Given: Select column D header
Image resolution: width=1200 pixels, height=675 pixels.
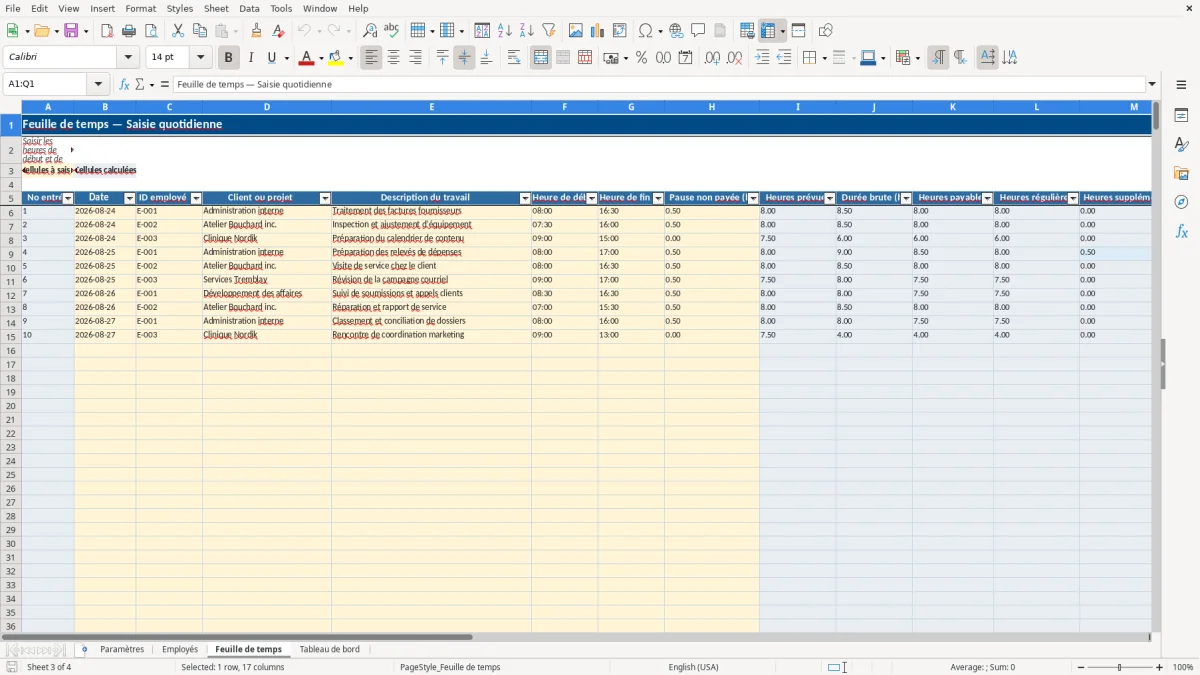Looking at the screenshot, I should (x=267, y=107).
